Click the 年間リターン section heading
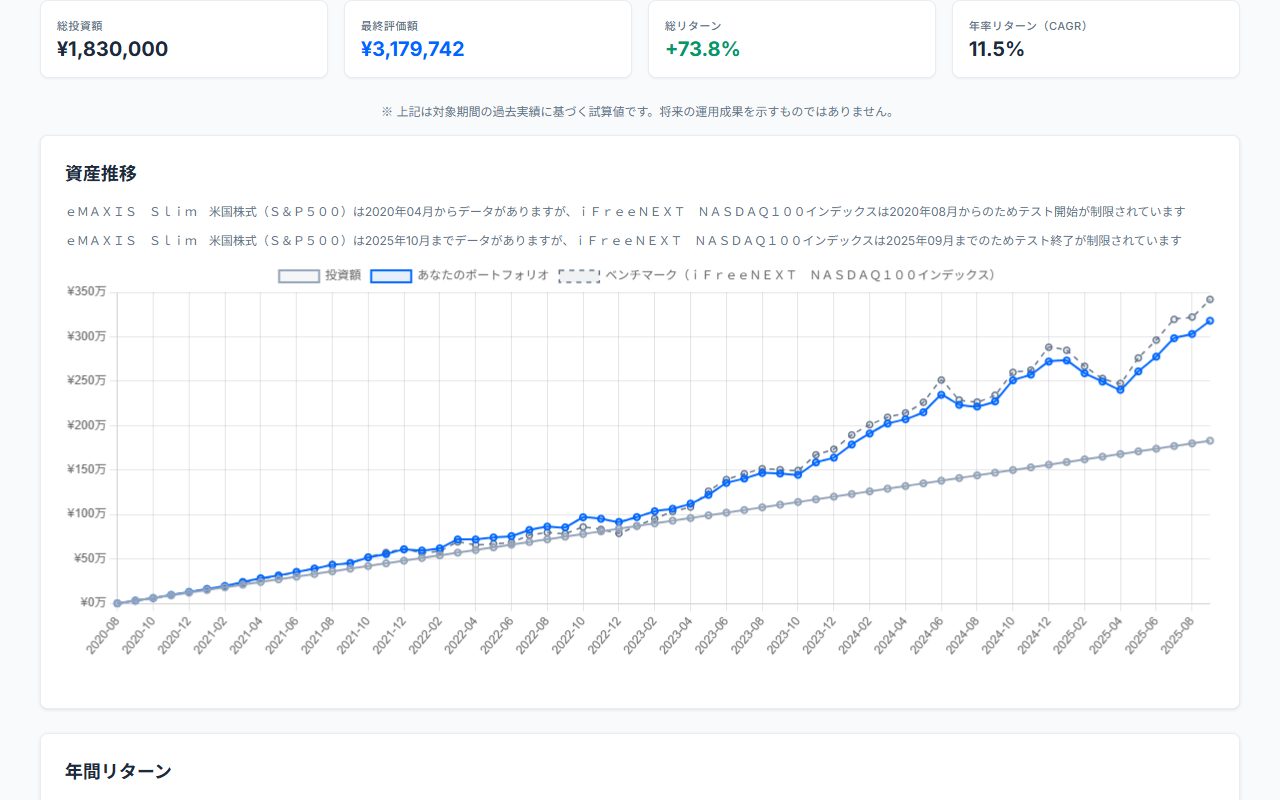 pos(118,770)
